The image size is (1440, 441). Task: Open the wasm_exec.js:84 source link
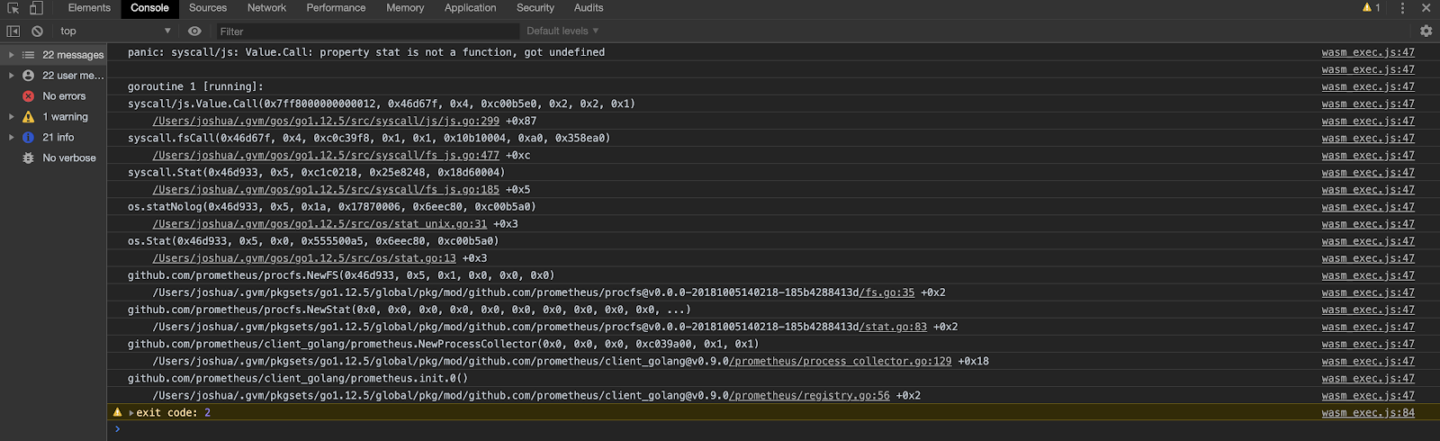(x=1367, y=413)
